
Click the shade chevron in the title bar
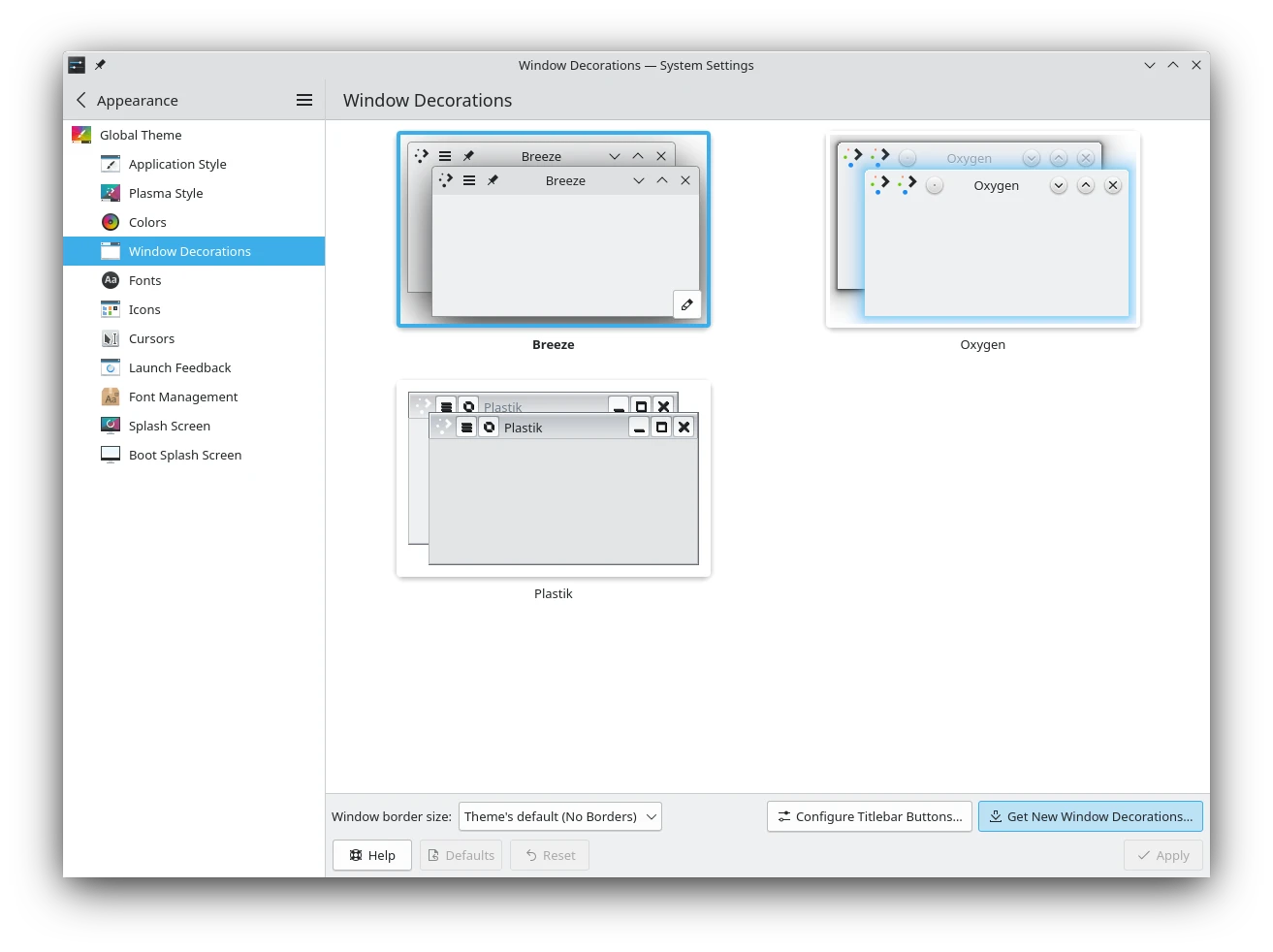1149,65
